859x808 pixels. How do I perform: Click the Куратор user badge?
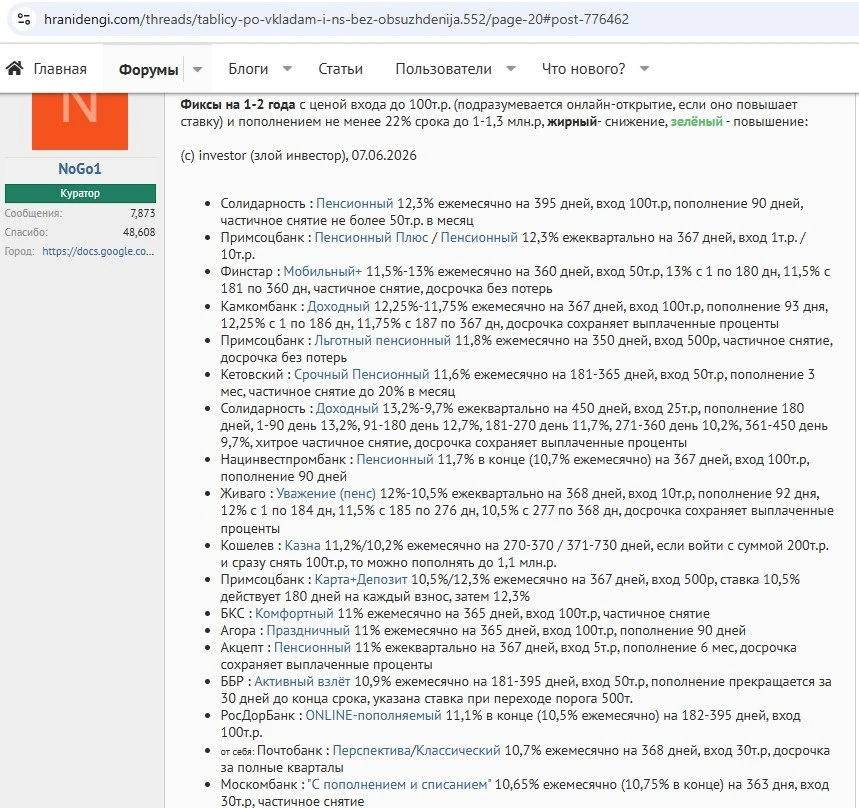80,193
